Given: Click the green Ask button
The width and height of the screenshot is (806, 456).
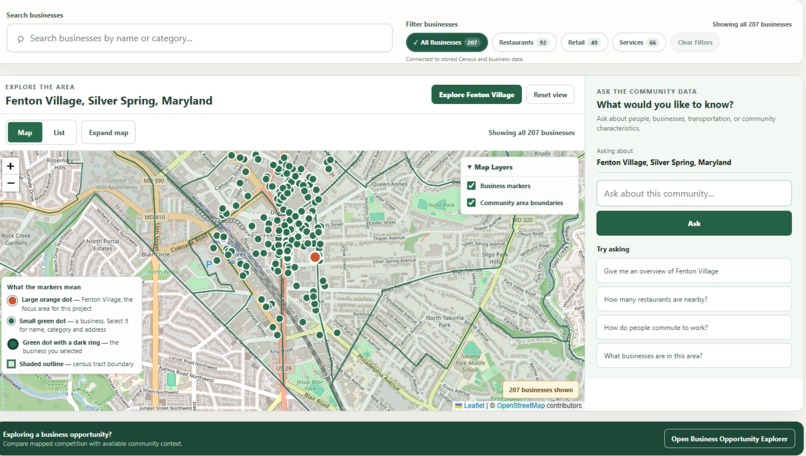Looking at the screenshot, I should (x=694, y=224).
